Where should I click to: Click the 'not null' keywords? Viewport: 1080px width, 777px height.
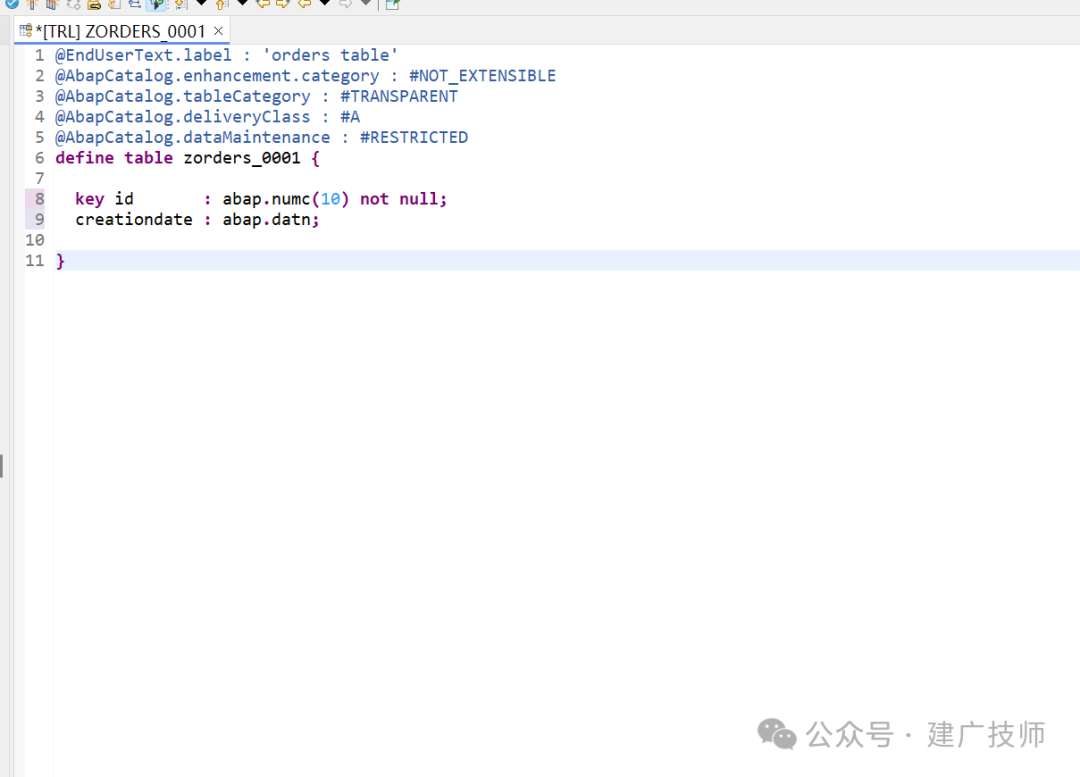tap(399, 199)
